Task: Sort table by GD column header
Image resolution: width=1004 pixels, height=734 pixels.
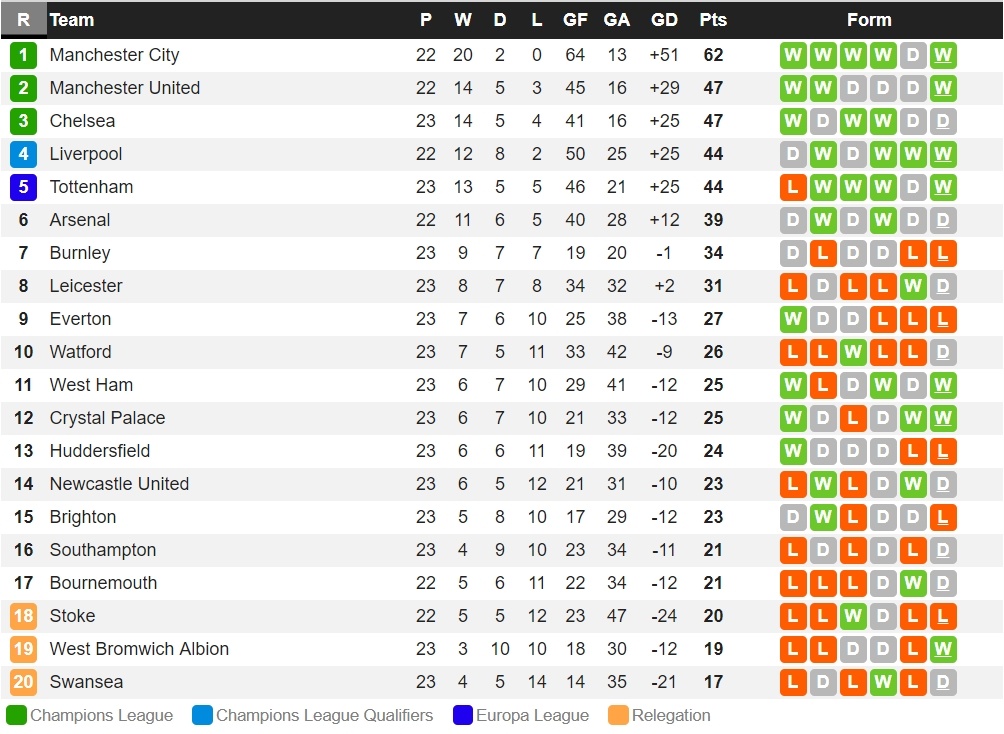Action: pyautogui.click(x=664, y=20)
